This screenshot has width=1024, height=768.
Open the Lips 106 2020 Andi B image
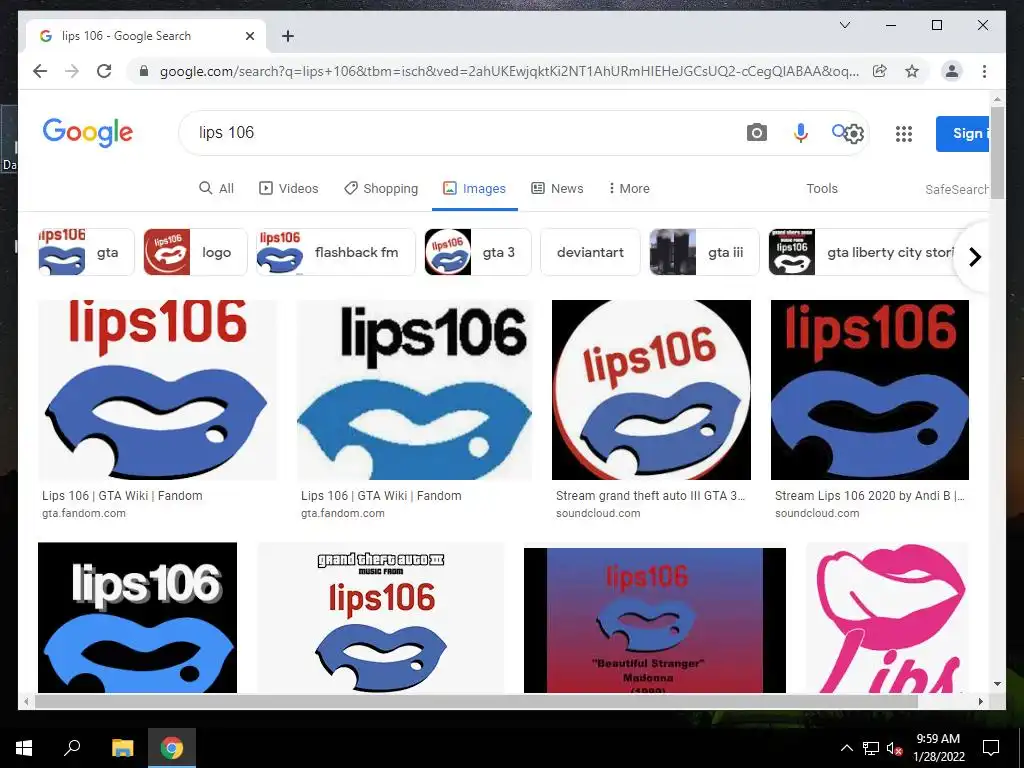pyautogui.click(x=870, y=390)
